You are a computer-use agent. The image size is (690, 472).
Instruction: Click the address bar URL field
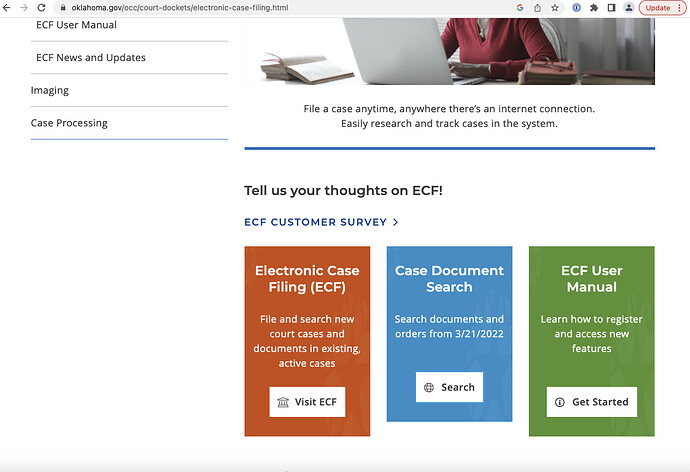coord(282,8)
